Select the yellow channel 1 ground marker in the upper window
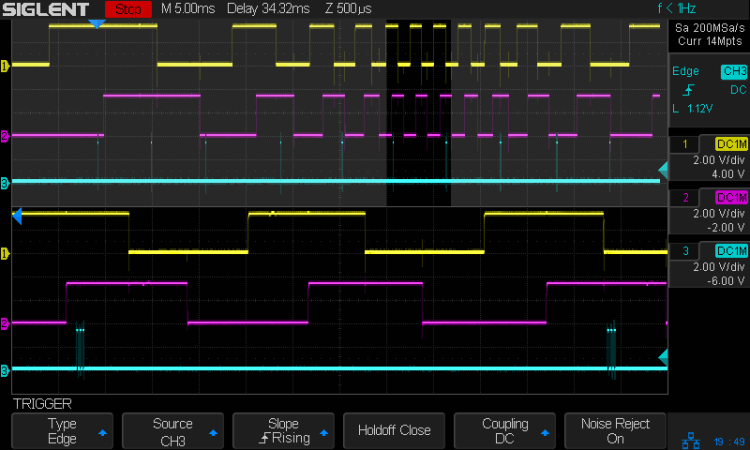Image resolution: width=750 pixels, height=450 pixels. tap(5, 66)
